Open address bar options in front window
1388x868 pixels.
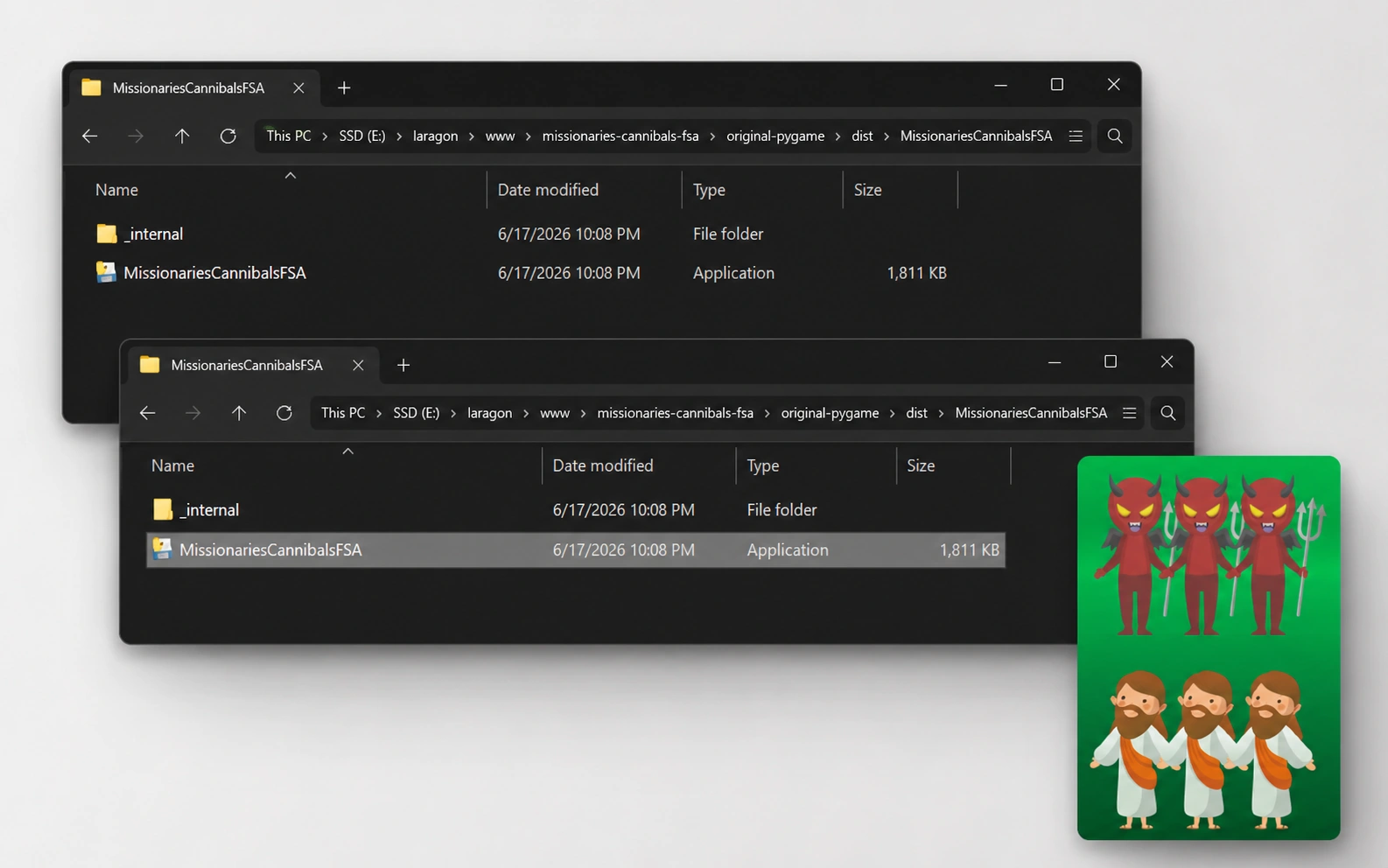pyautogui.click(x=1130, y=413)
